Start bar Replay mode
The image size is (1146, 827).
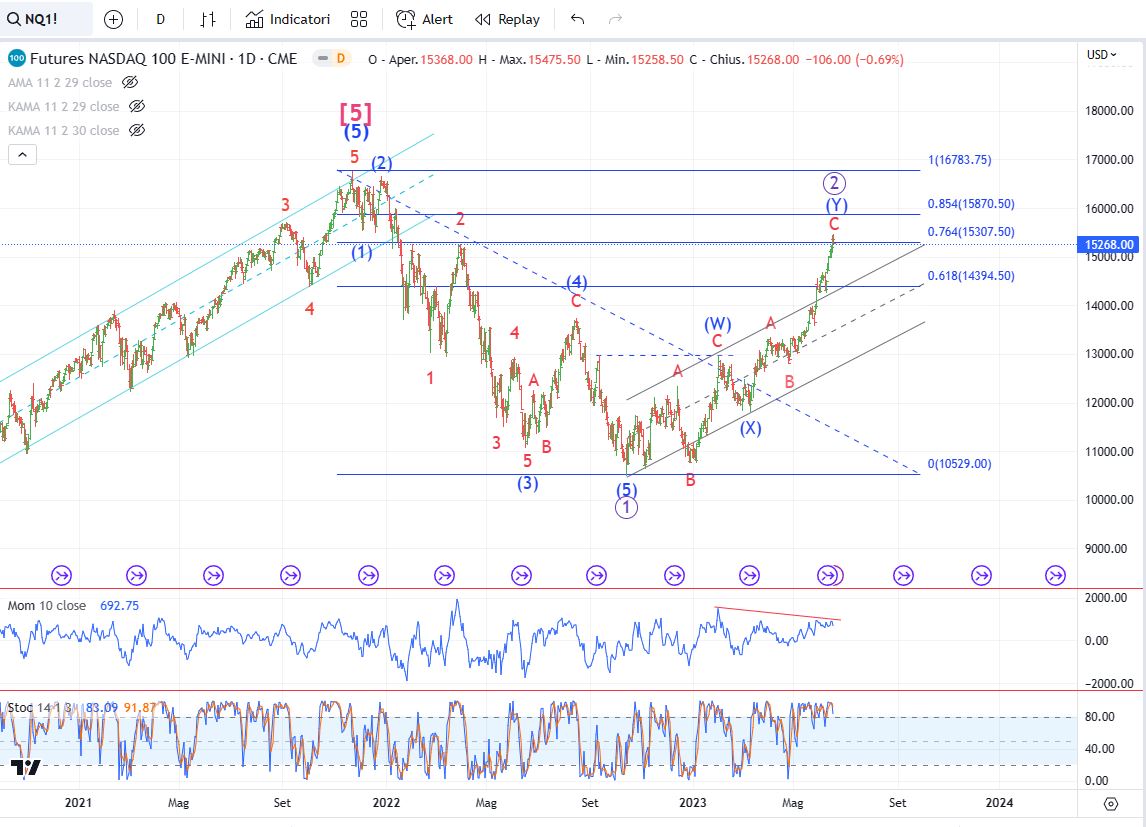507,20
